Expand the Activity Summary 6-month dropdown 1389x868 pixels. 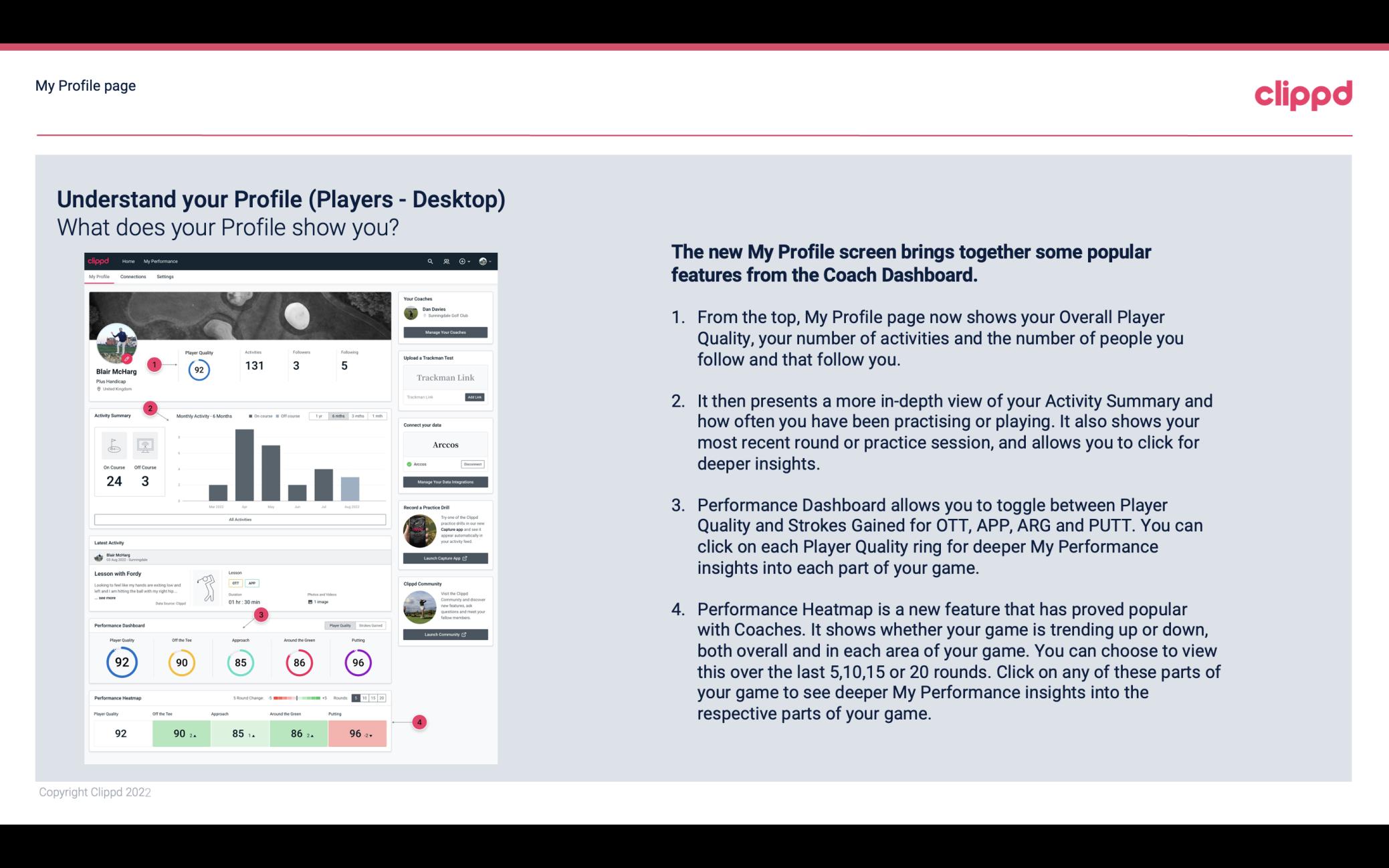[340, 417]
